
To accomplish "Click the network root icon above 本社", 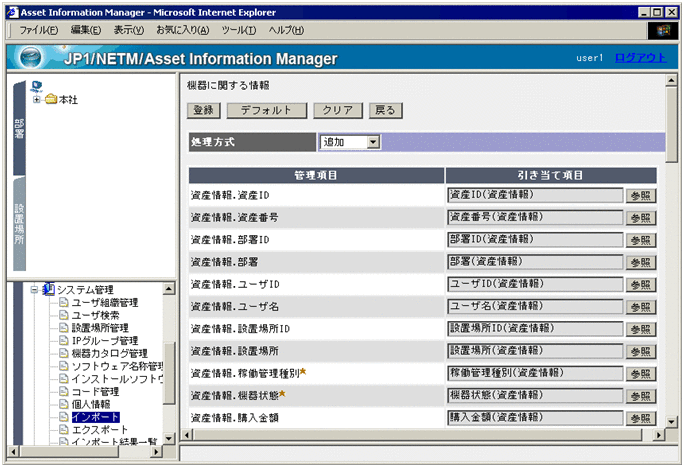I will click(x=38, y=85).
